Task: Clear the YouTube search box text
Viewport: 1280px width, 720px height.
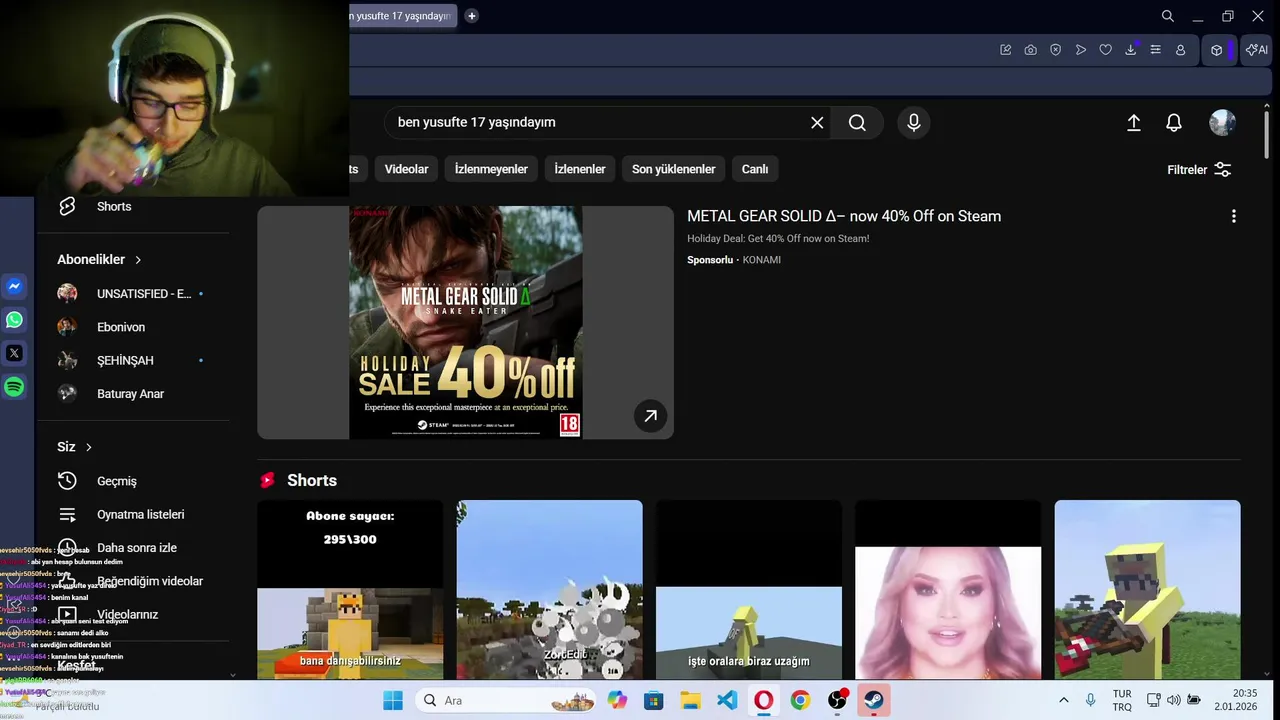Action: pyautogui.click(x=817, y=122)
